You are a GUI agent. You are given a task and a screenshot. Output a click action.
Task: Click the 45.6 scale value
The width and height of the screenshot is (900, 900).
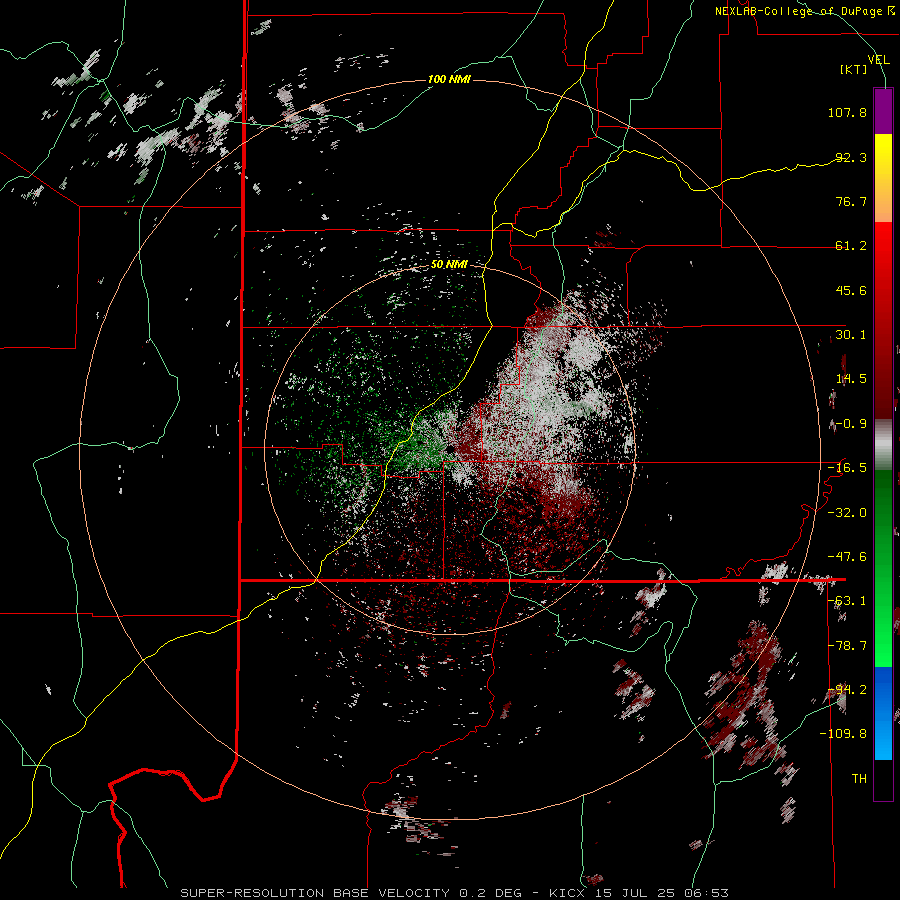click(x=851, y=290)
